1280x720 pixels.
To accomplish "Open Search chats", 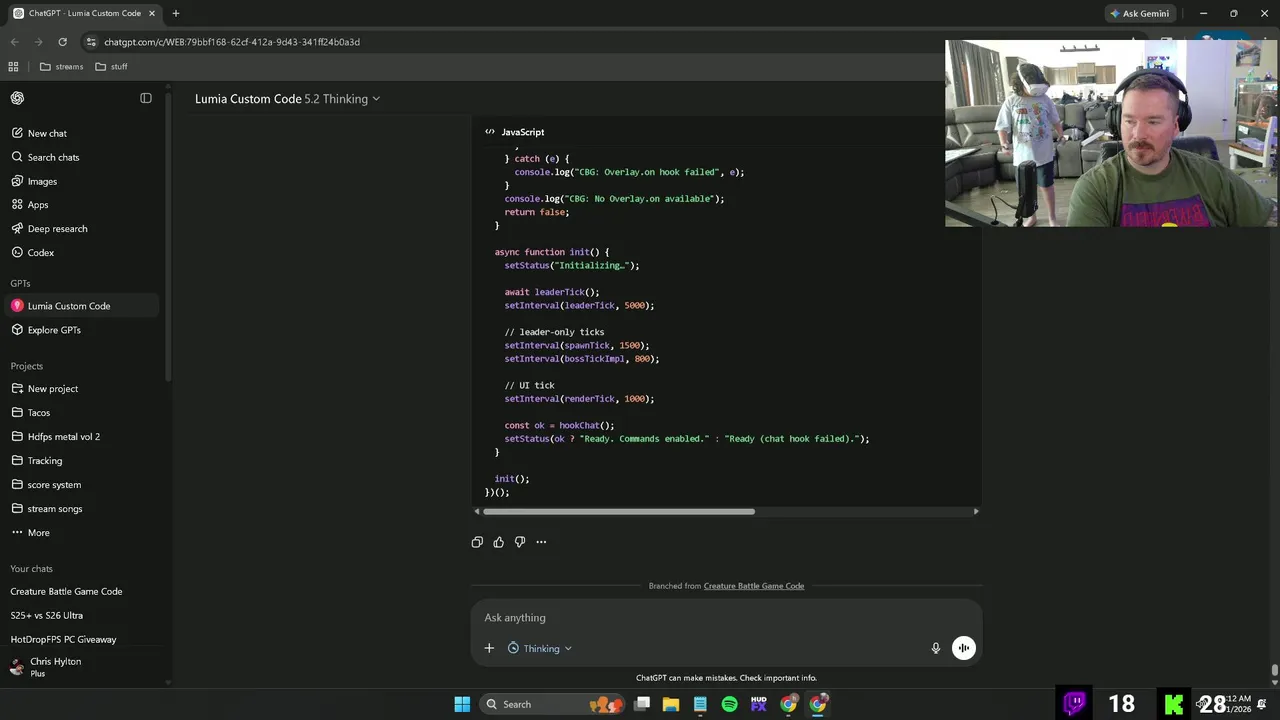I will click(x=81, y=157).
